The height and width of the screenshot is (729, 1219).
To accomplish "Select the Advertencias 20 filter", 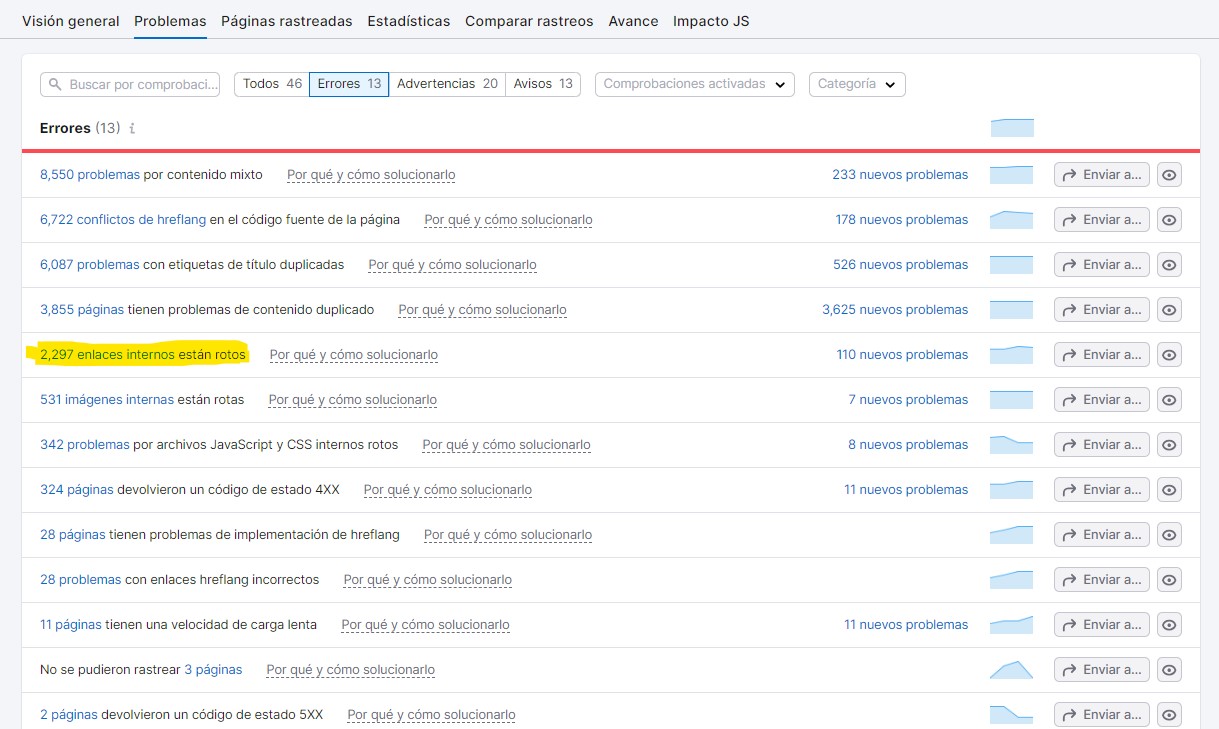I will 449,84.
